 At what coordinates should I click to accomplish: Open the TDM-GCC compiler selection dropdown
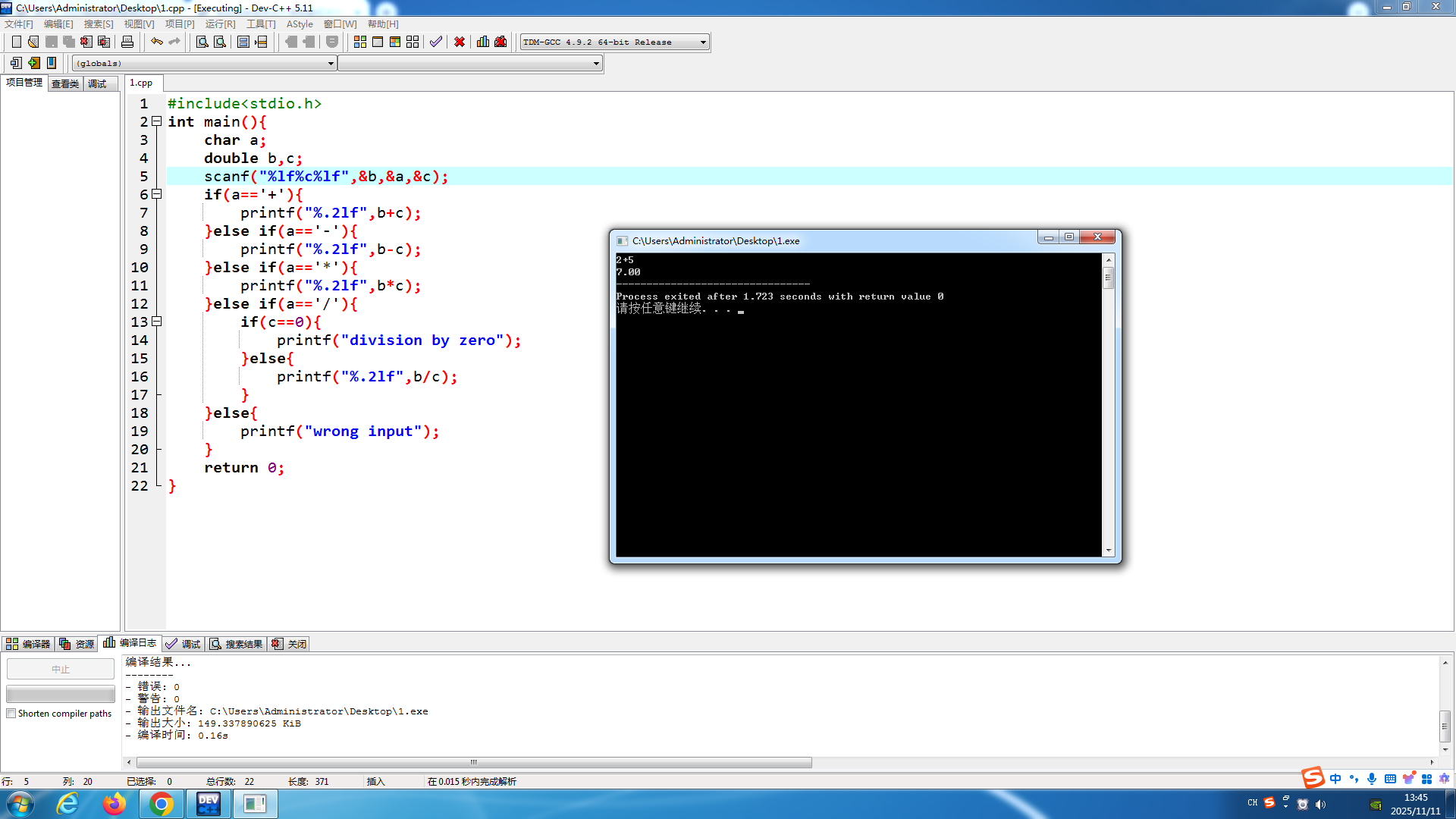click(x=703, y=42)
